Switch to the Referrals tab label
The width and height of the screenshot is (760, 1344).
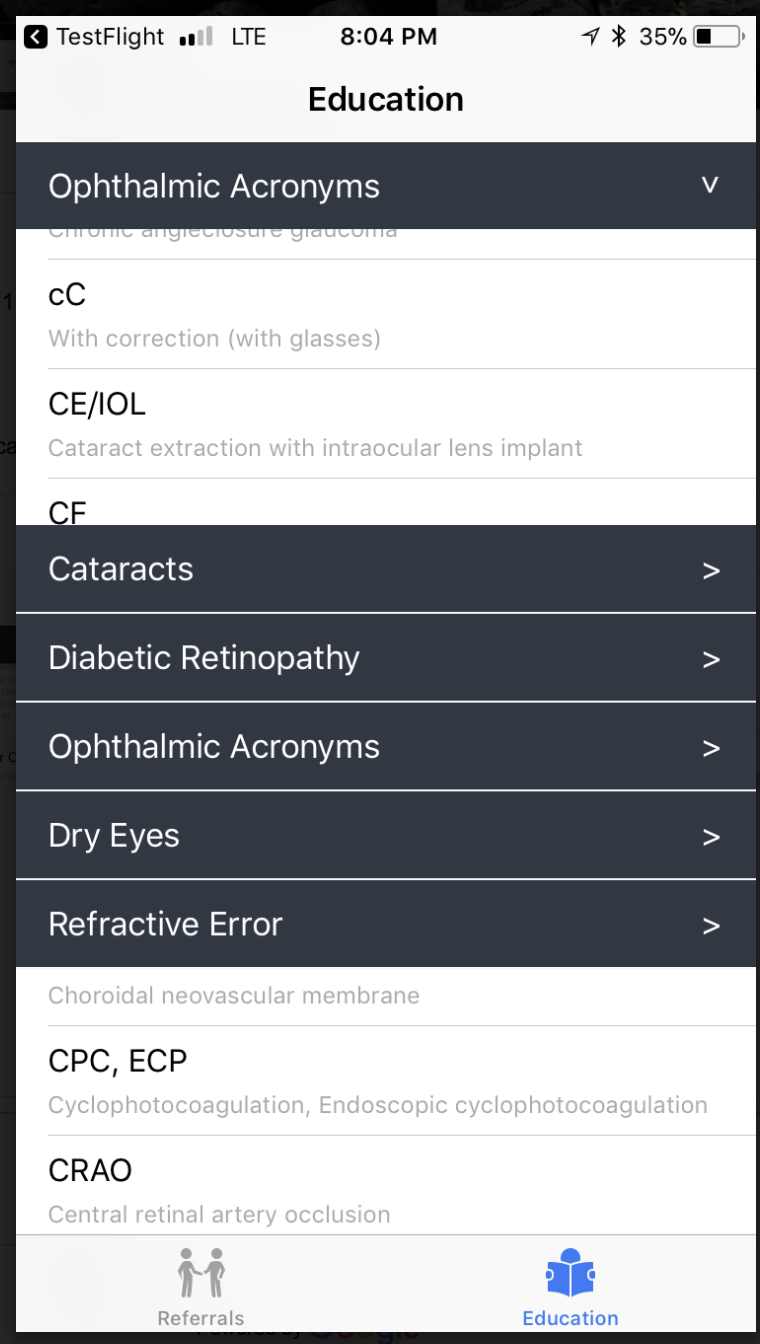201,1318
